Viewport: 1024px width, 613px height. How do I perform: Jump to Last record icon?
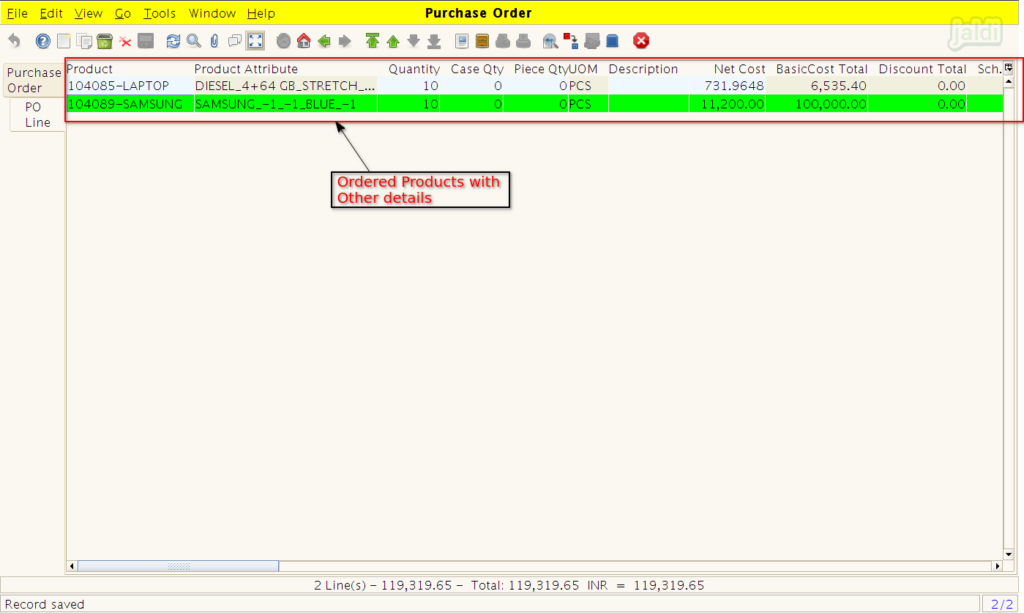pyautogui.click(x=434, y=41)
